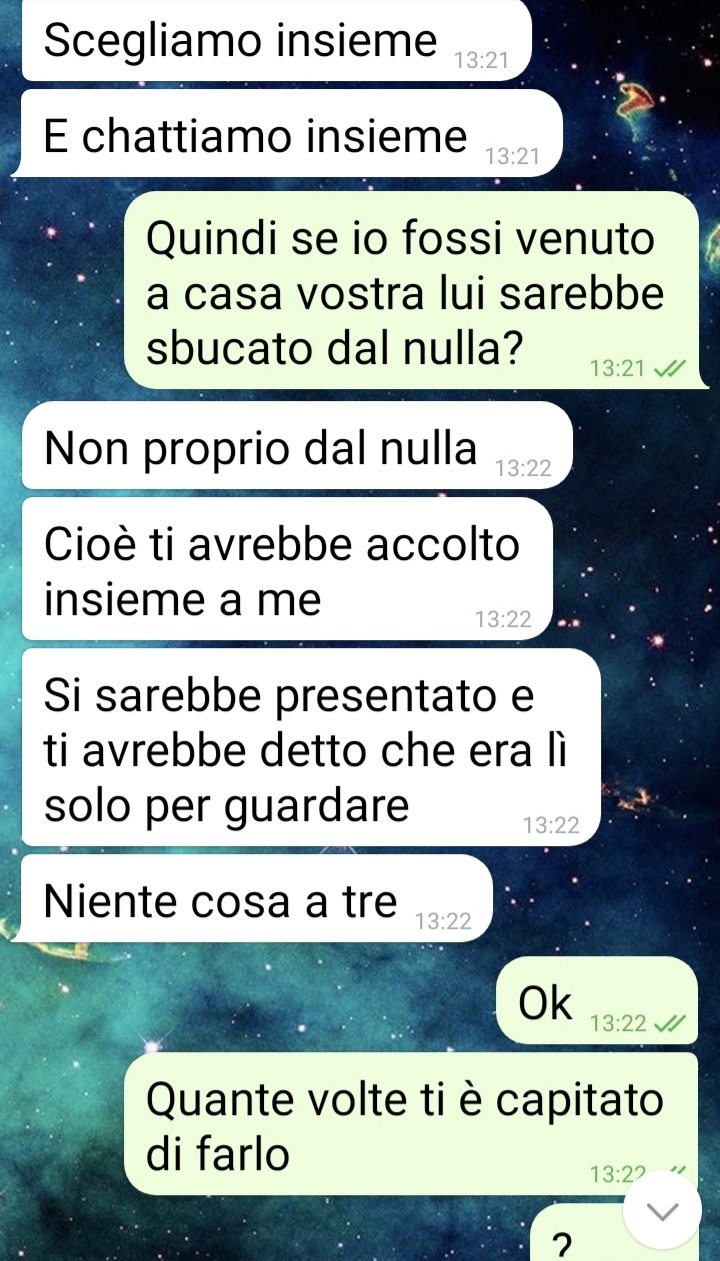Tap the 13:21 timestamp of 'E chattiamo insieme'
Viewport: 720px width, 1261px height.
tap(512, 156)
